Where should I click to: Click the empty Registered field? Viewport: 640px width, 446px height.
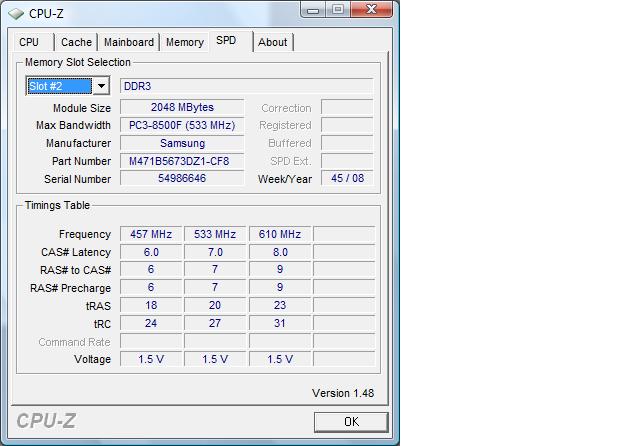click(x=347, y=125)
